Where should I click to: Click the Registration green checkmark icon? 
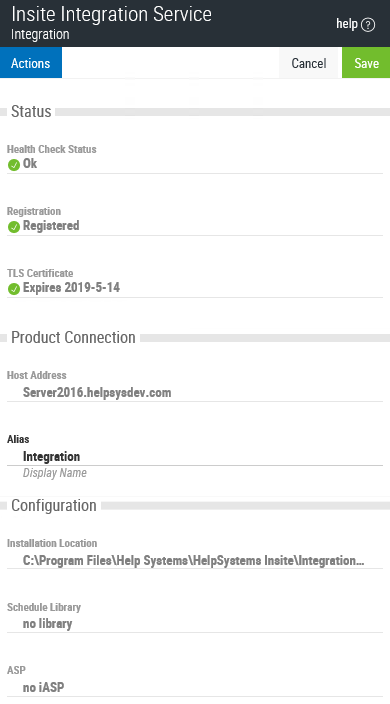click(14, 227)
